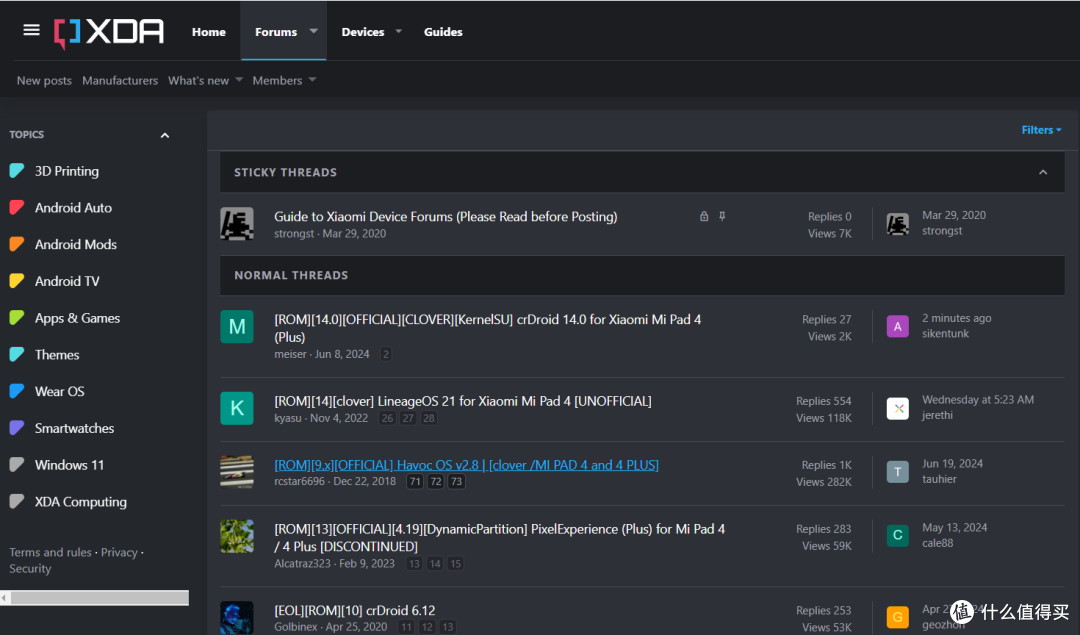This screenshot has height=635, width=1080.
Task: Open Members in sub-navigation
Action: pyautogui.click(x=277, y=81)
